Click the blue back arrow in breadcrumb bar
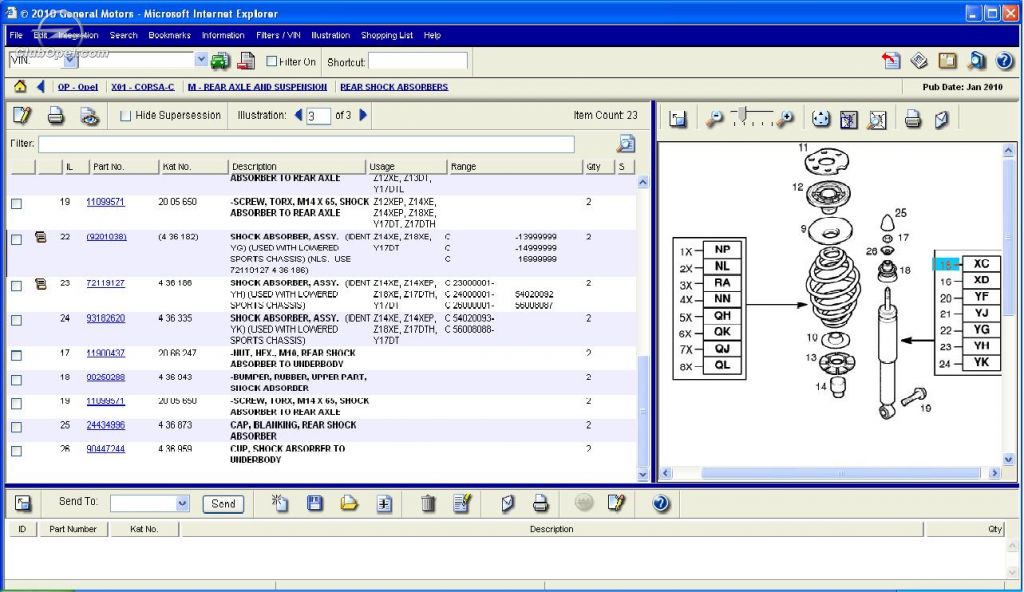This screenshot has width=1024, height=592. tap(40, 86)
